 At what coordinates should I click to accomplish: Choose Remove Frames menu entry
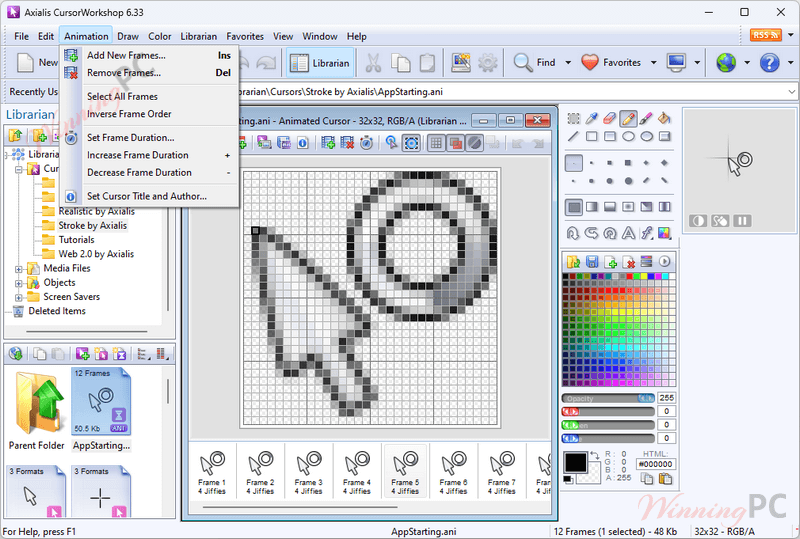(x=149, y=72)
